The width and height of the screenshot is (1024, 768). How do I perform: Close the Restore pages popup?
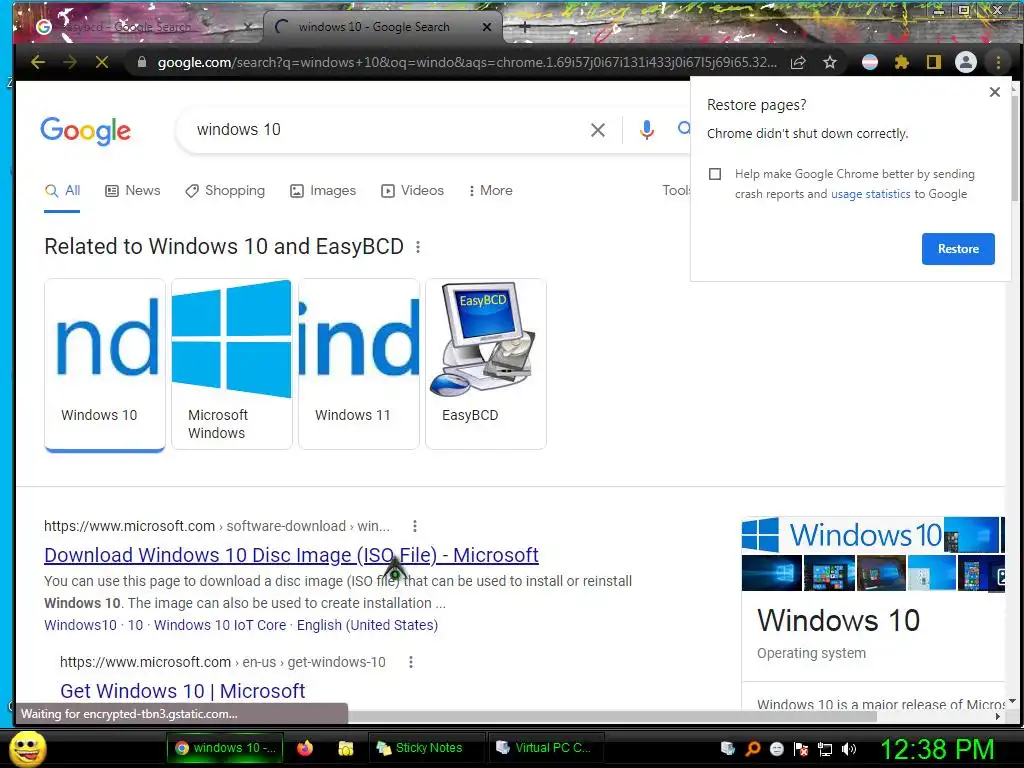995,92
